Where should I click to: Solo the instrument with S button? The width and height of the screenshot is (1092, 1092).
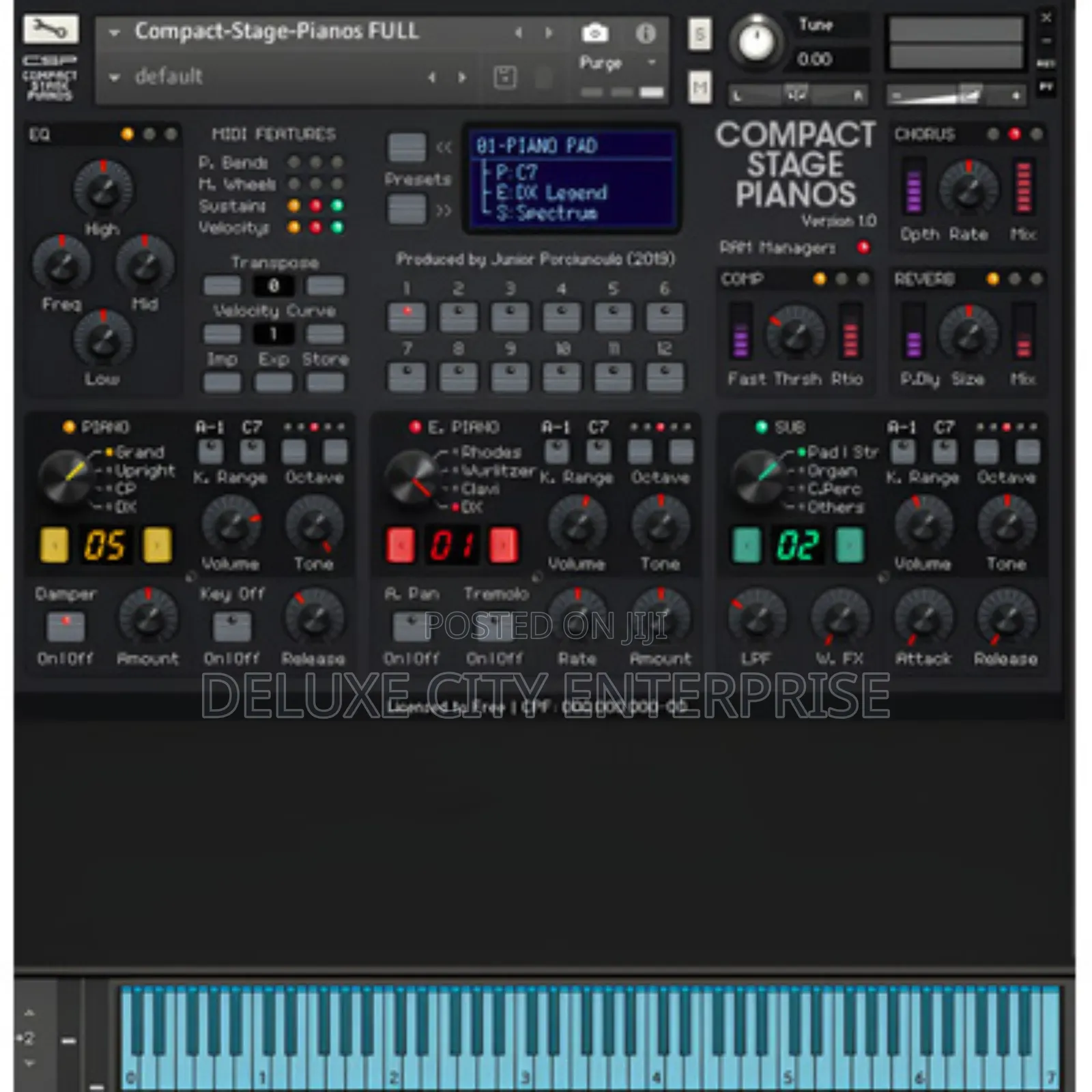point(700,34)
